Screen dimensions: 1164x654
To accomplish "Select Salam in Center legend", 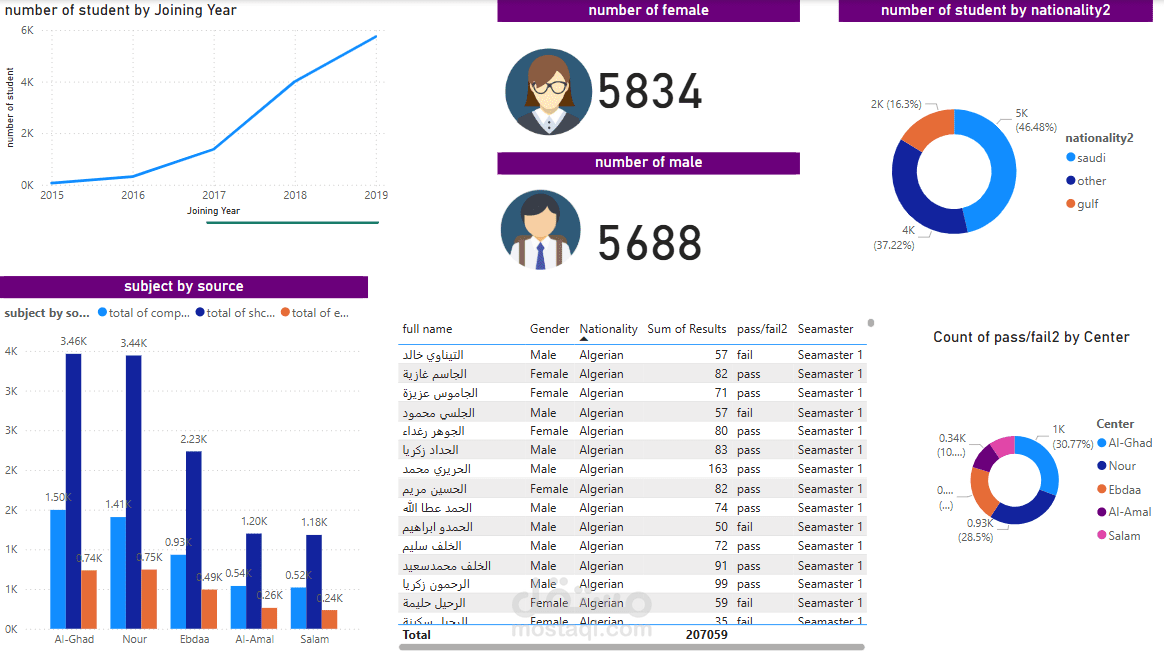I will 1119,535.
